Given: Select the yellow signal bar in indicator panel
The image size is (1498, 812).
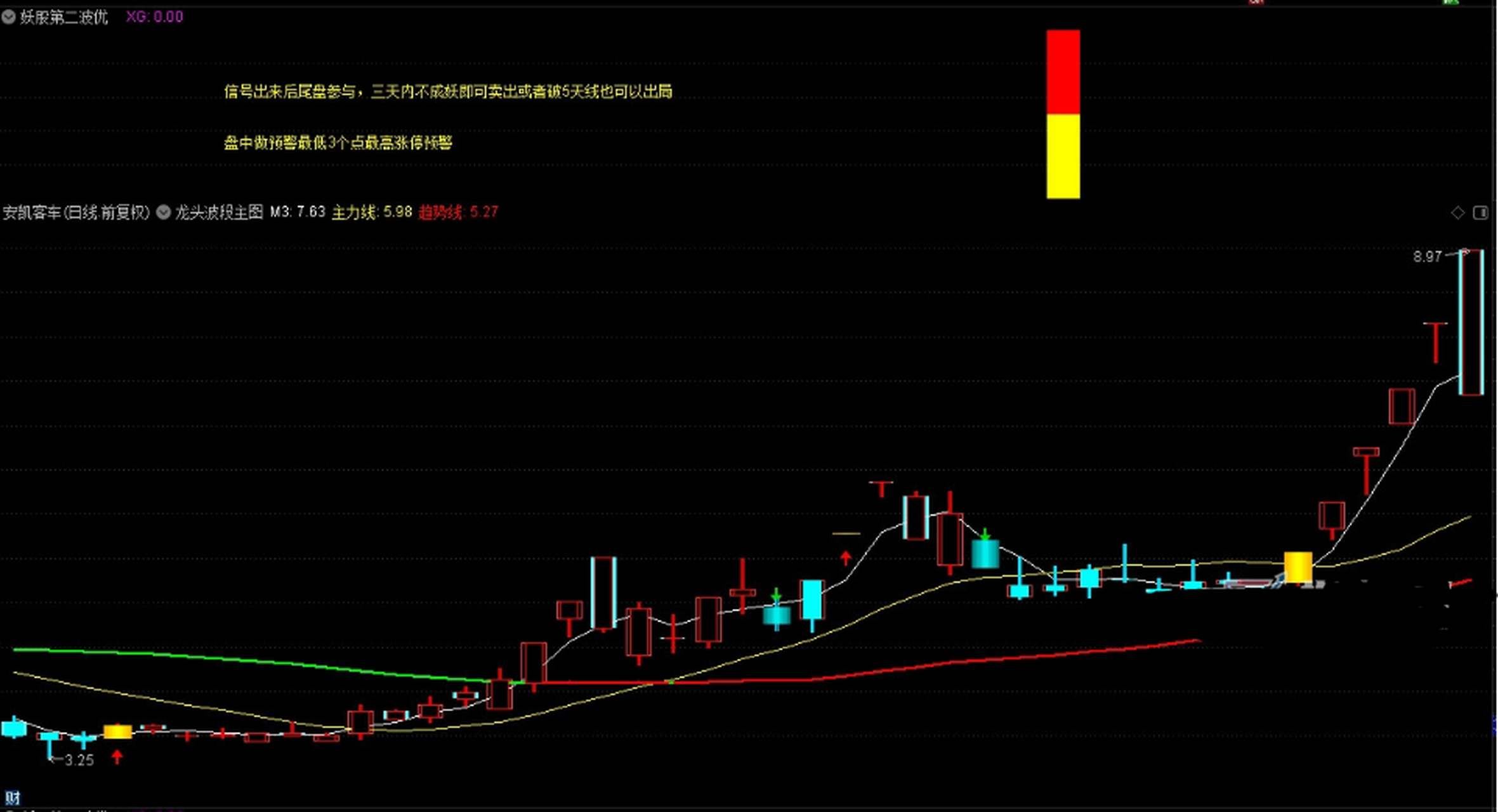Looking at the screenshot, I should (1063, 156).
